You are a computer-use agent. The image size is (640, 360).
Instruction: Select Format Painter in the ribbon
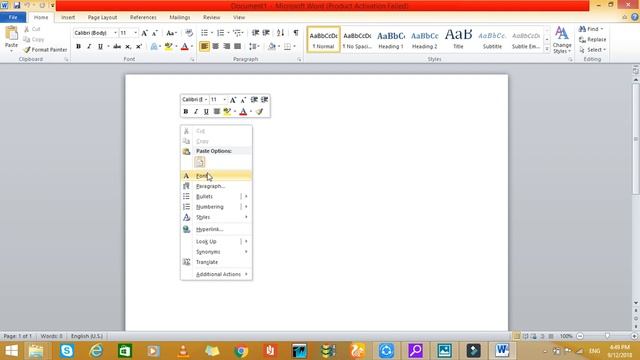coord(45,49)
